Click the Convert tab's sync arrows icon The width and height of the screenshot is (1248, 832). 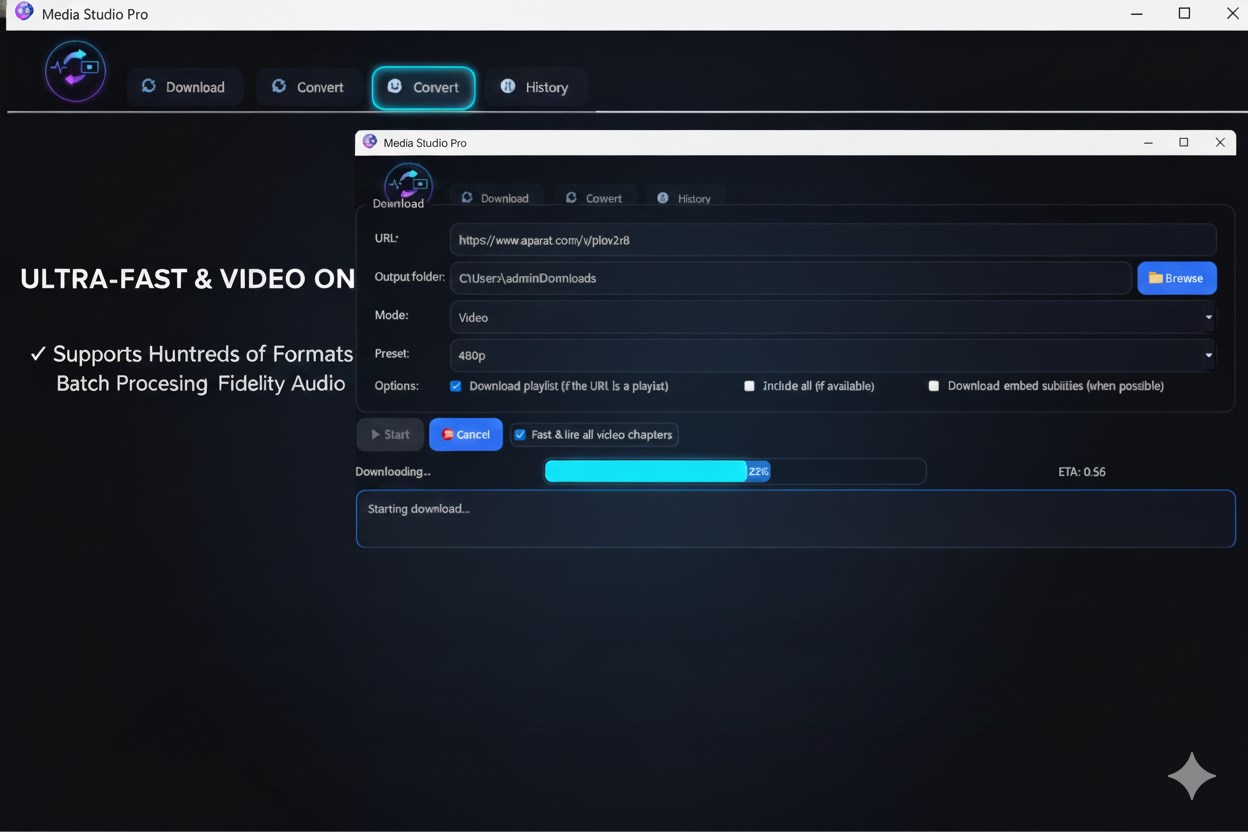277,87
